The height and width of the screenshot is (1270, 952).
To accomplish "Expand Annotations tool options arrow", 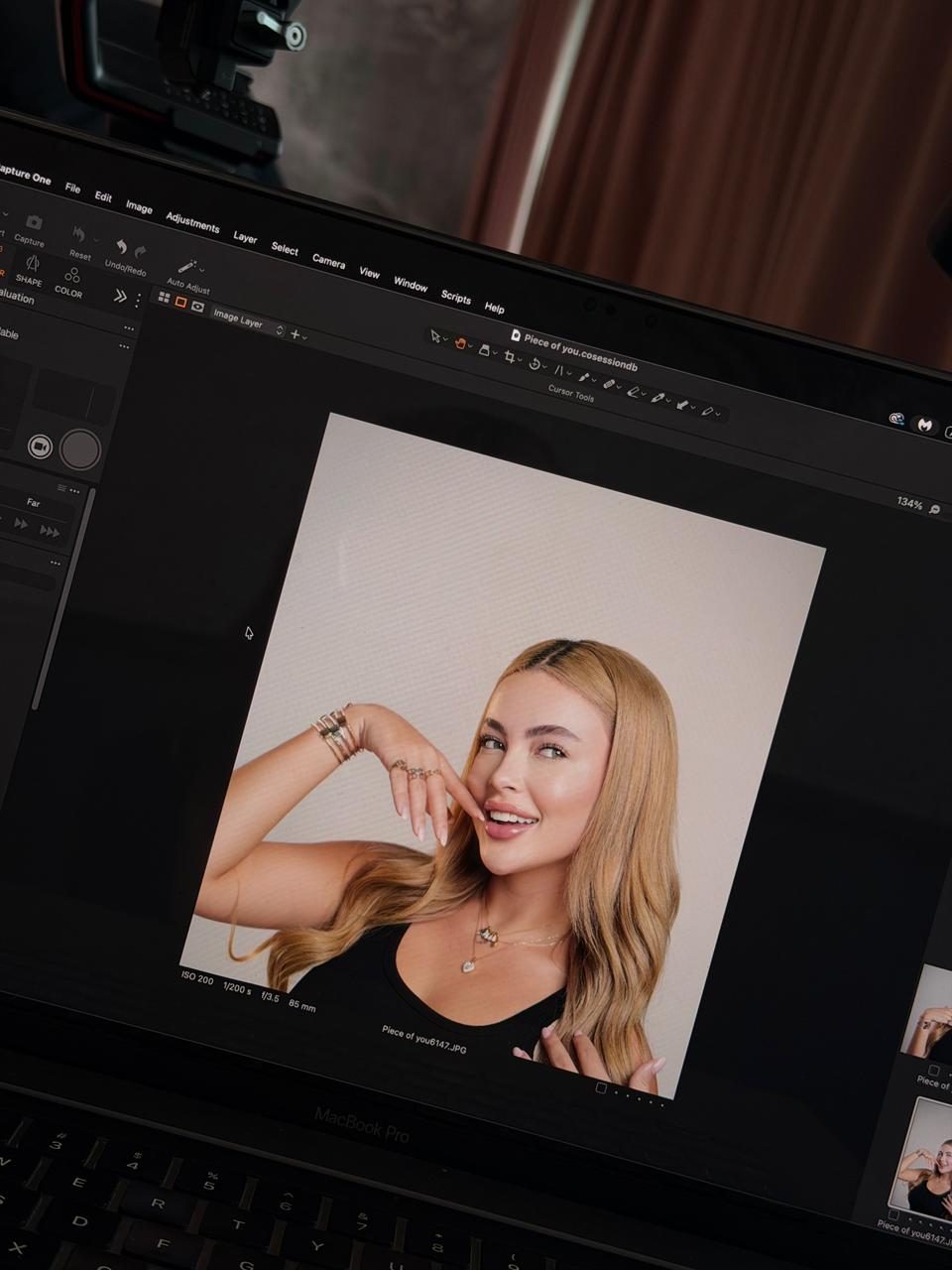I will (x=717, y=414).
